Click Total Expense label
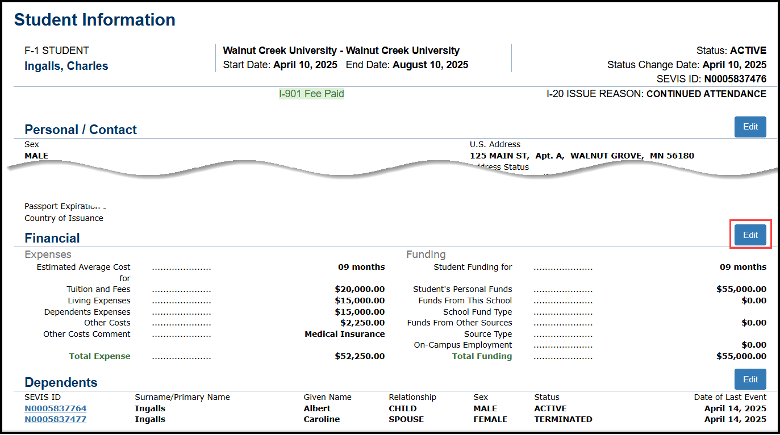 click(x=99, y=356)
